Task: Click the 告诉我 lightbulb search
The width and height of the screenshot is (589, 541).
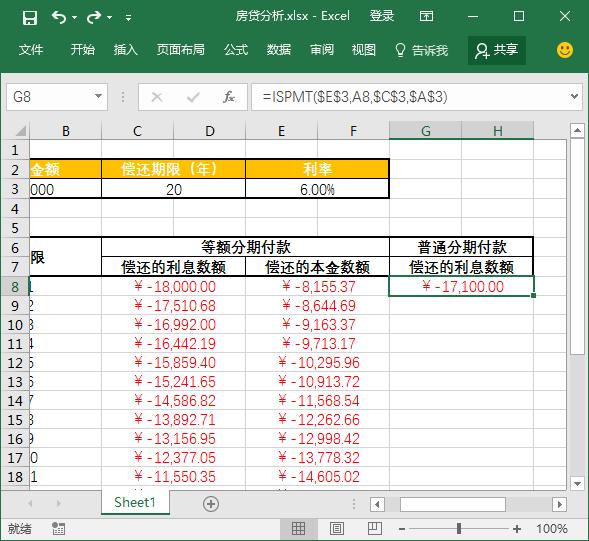Action: pyautogui.click(x=421, y=50)
